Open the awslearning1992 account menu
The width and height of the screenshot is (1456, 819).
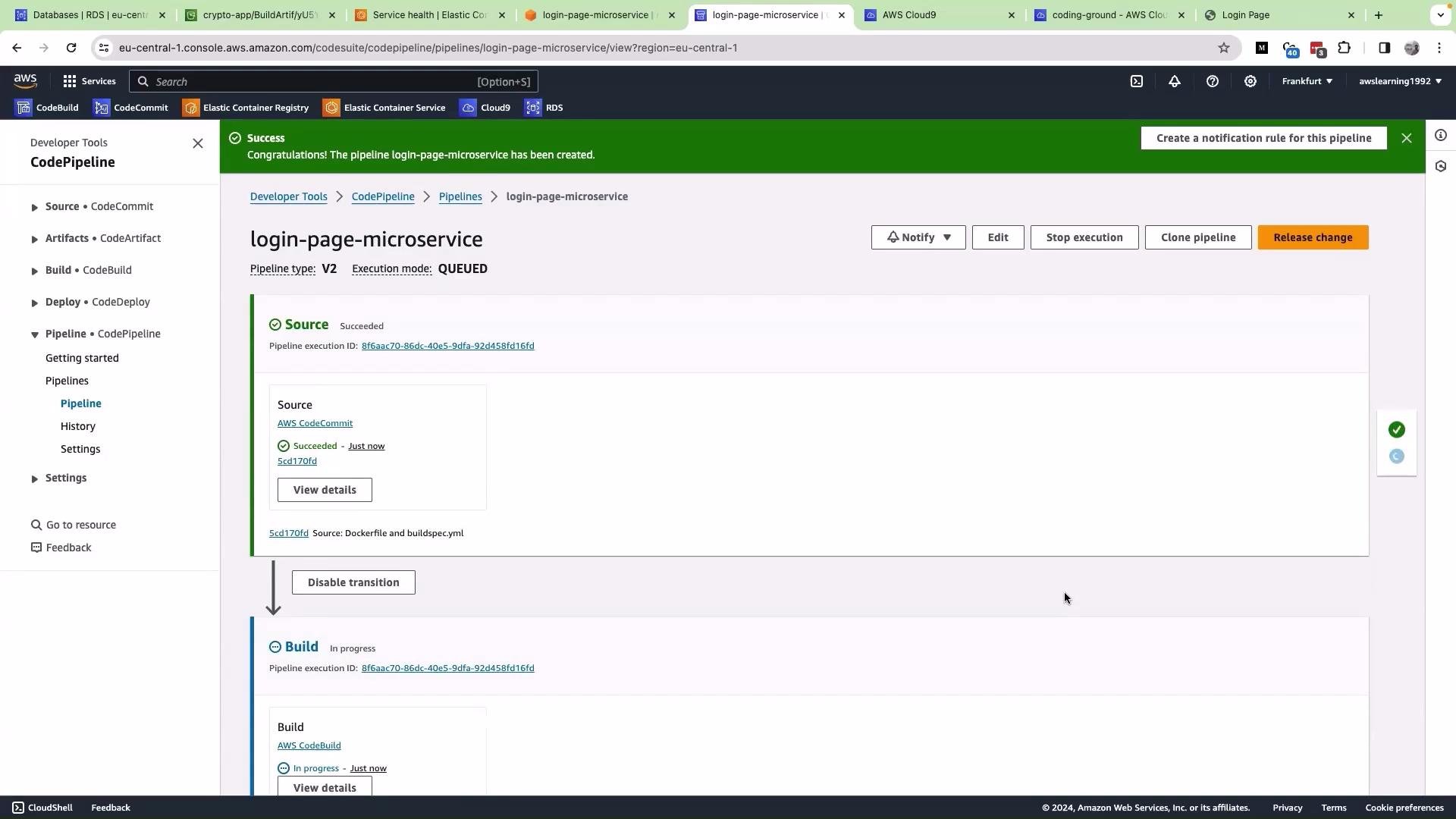tap(1401, 81)
